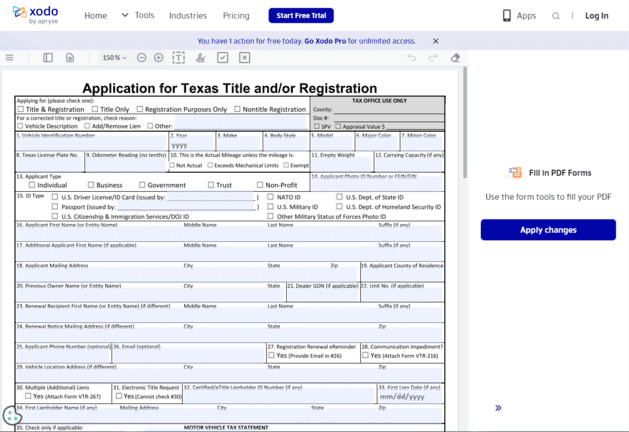Viewport: 629px width, 432px height.
Task: Click the zoom in plus icon
Action: coord(158,58)
